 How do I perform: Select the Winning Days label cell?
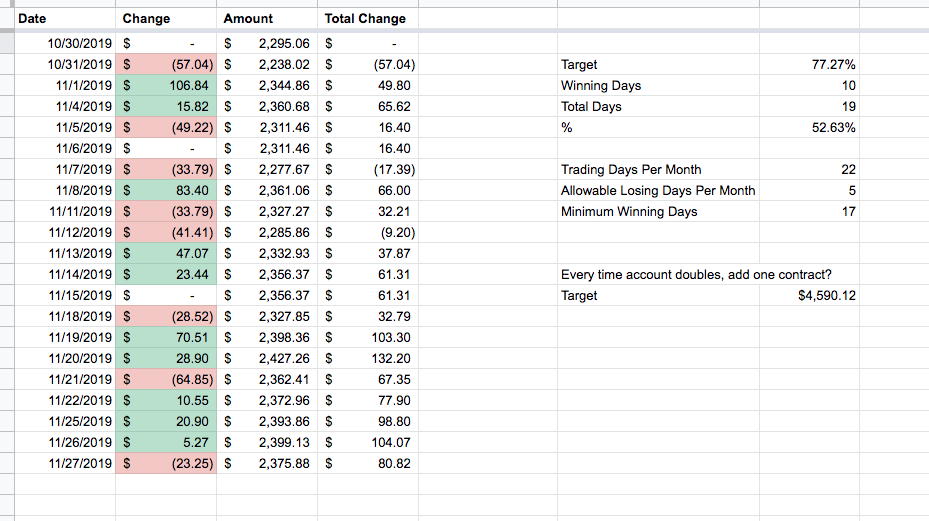click(x=658, y=85)
